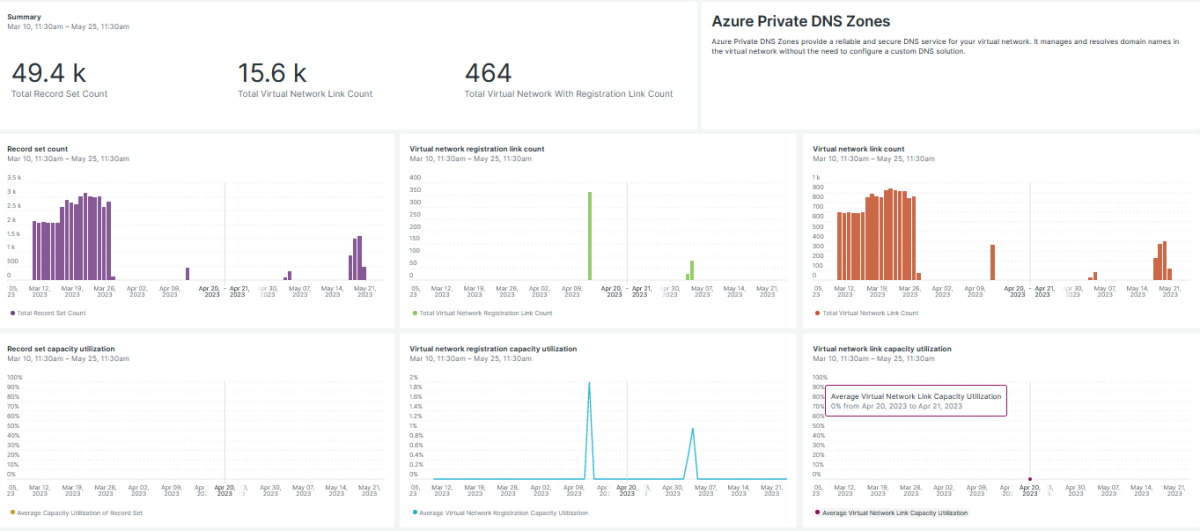Select the Virtual network registration link count title
The image size is (1200, 531).
(476, 149)
